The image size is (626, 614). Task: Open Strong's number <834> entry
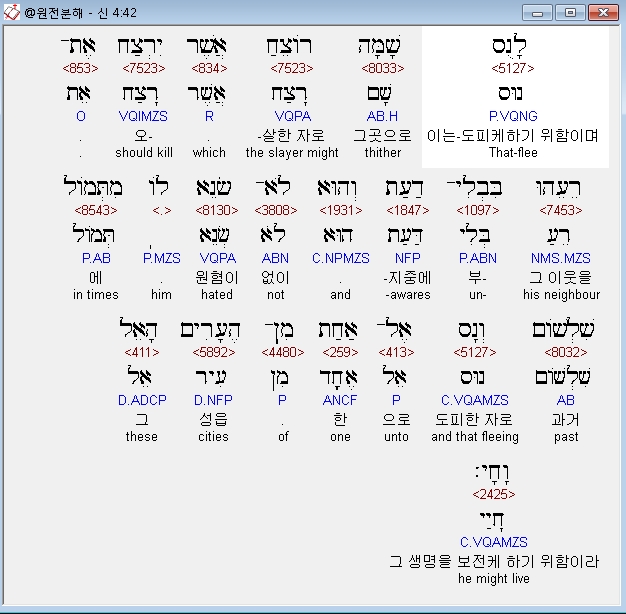click(x=209, y=69)
